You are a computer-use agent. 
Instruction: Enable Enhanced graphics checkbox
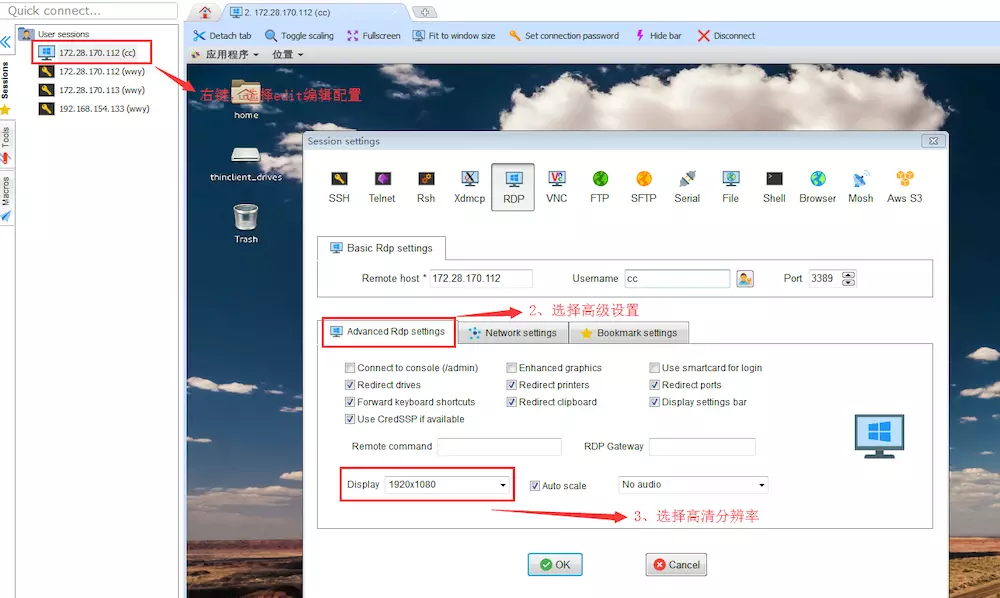pyautogui.click(x=511, y=368)
